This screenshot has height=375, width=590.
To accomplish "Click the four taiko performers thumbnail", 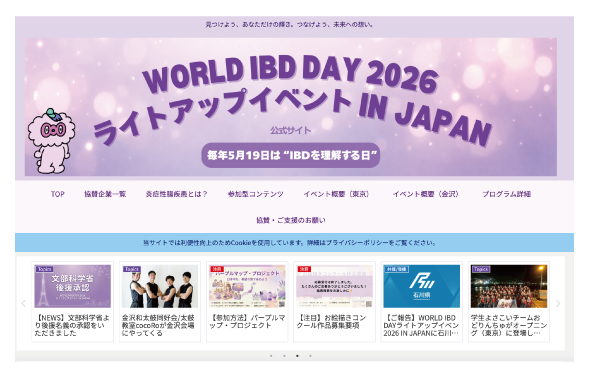I will click(160, 286).
